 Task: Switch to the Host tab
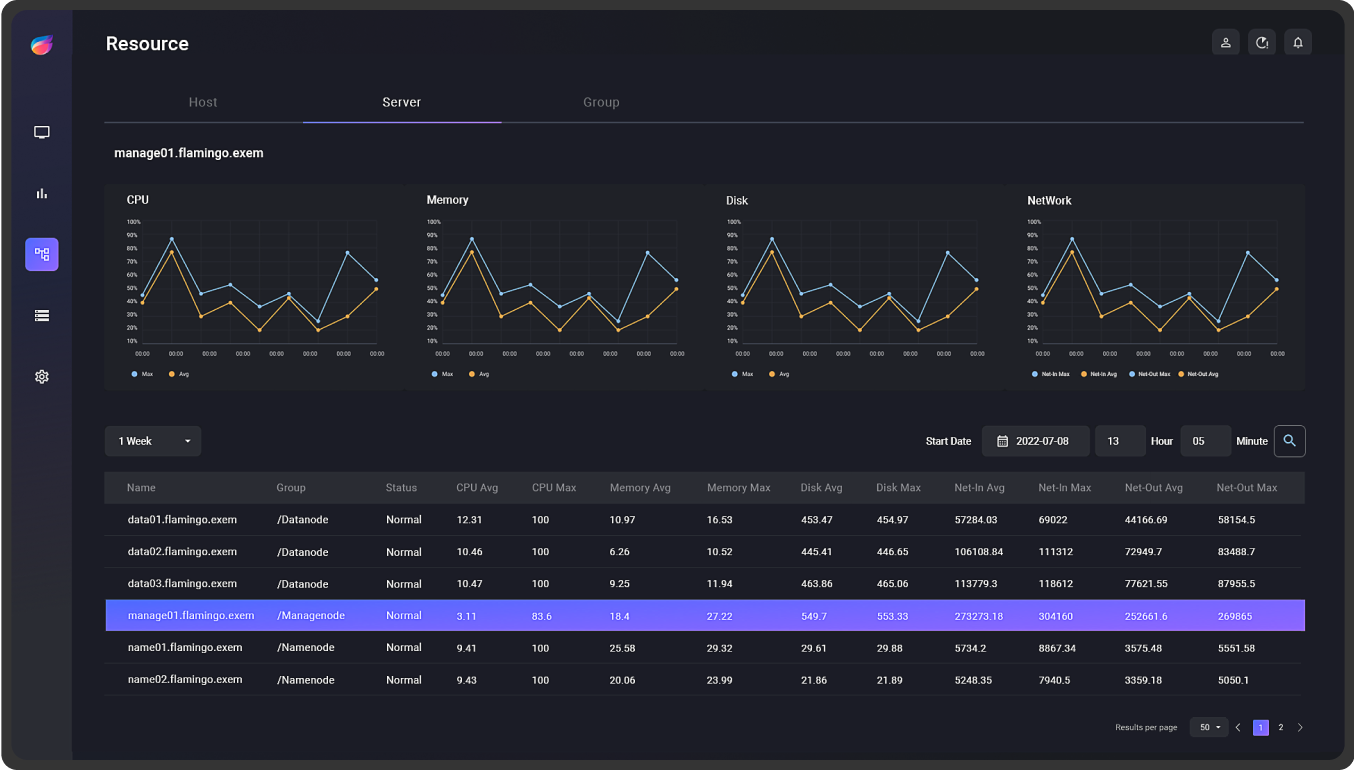point(203,102)
